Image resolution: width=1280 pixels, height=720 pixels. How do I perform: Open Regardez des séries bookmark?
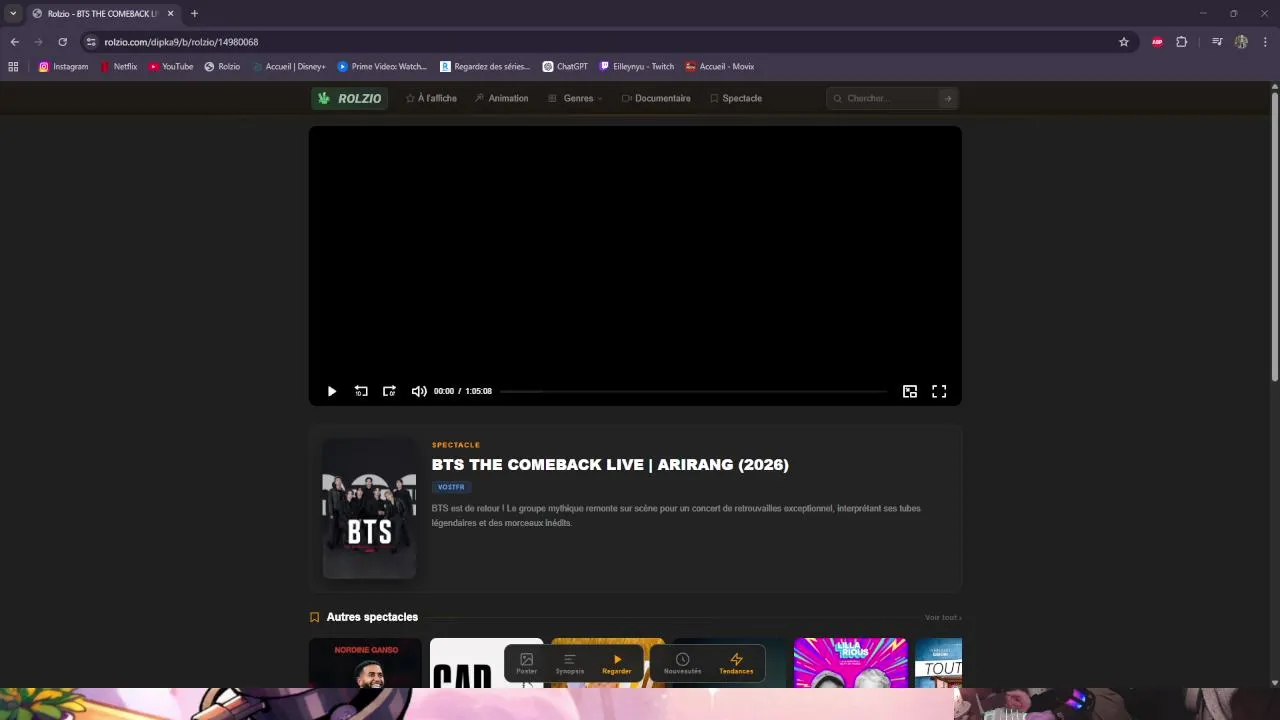[485, 67]
